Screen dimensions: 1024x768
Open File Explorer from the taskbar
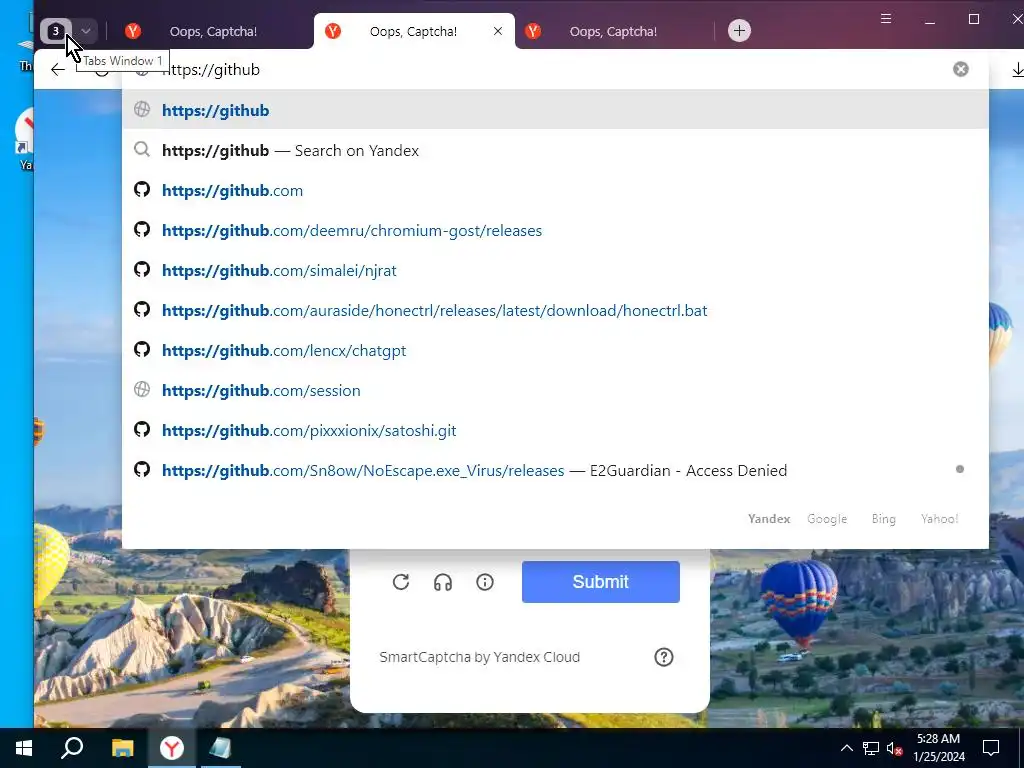coord(122,748)
